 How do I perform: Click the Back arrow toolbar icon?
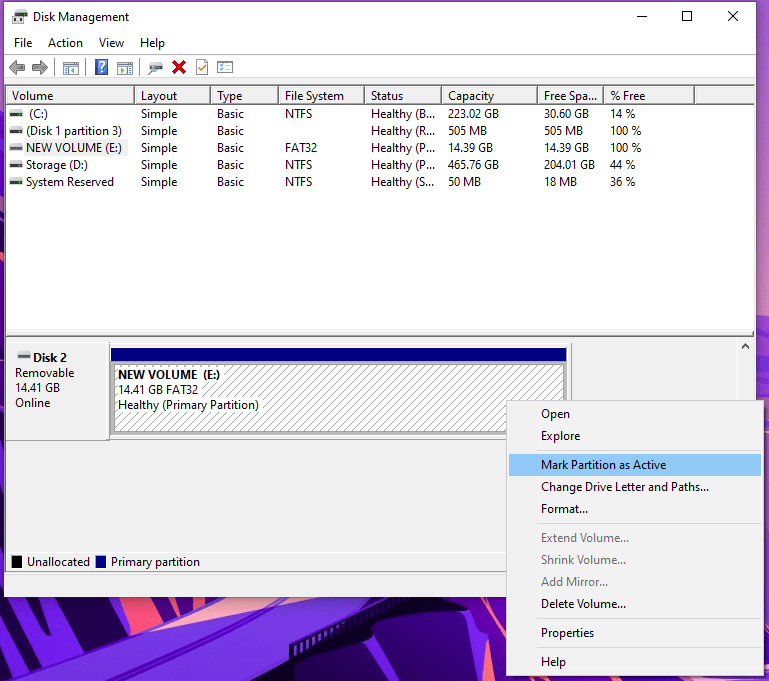[17, 67]
